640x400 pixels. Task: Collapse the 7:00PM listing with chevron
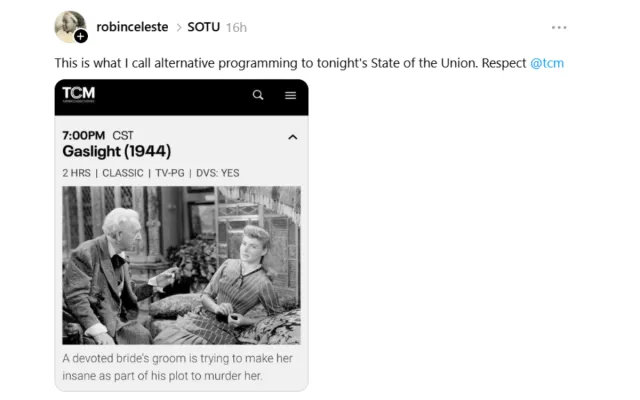click(292, 137)
